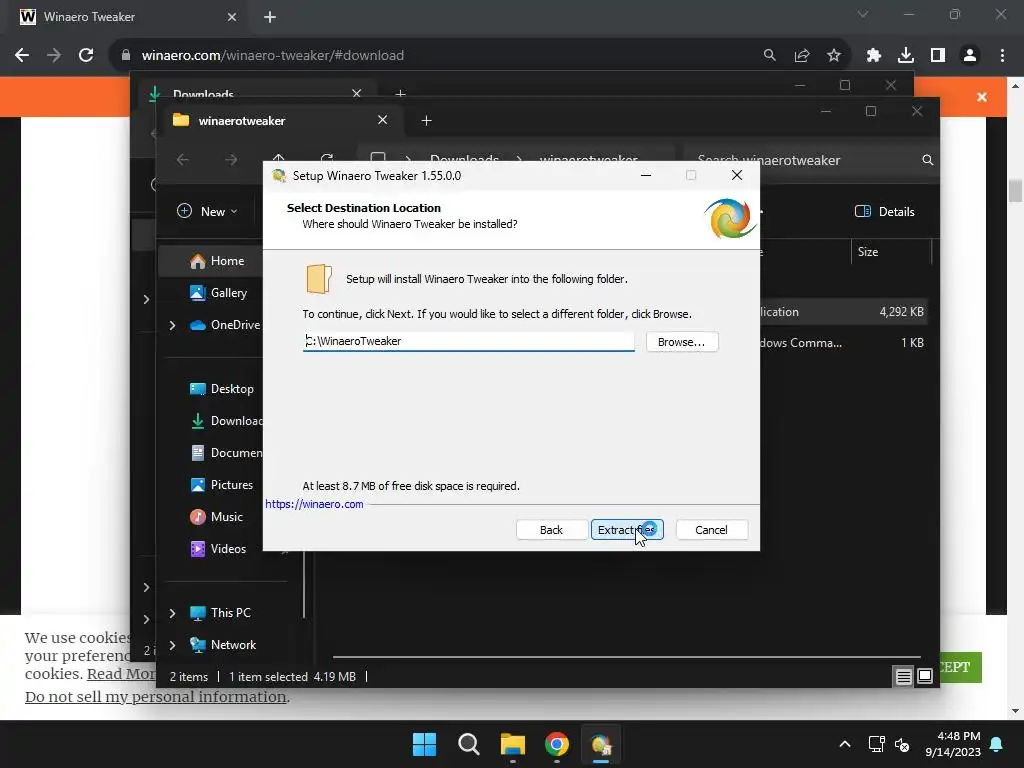Go back in the winaerotweaker Explorer window
This screenshot has height=768, width=1024.
(x=183, y=160)
